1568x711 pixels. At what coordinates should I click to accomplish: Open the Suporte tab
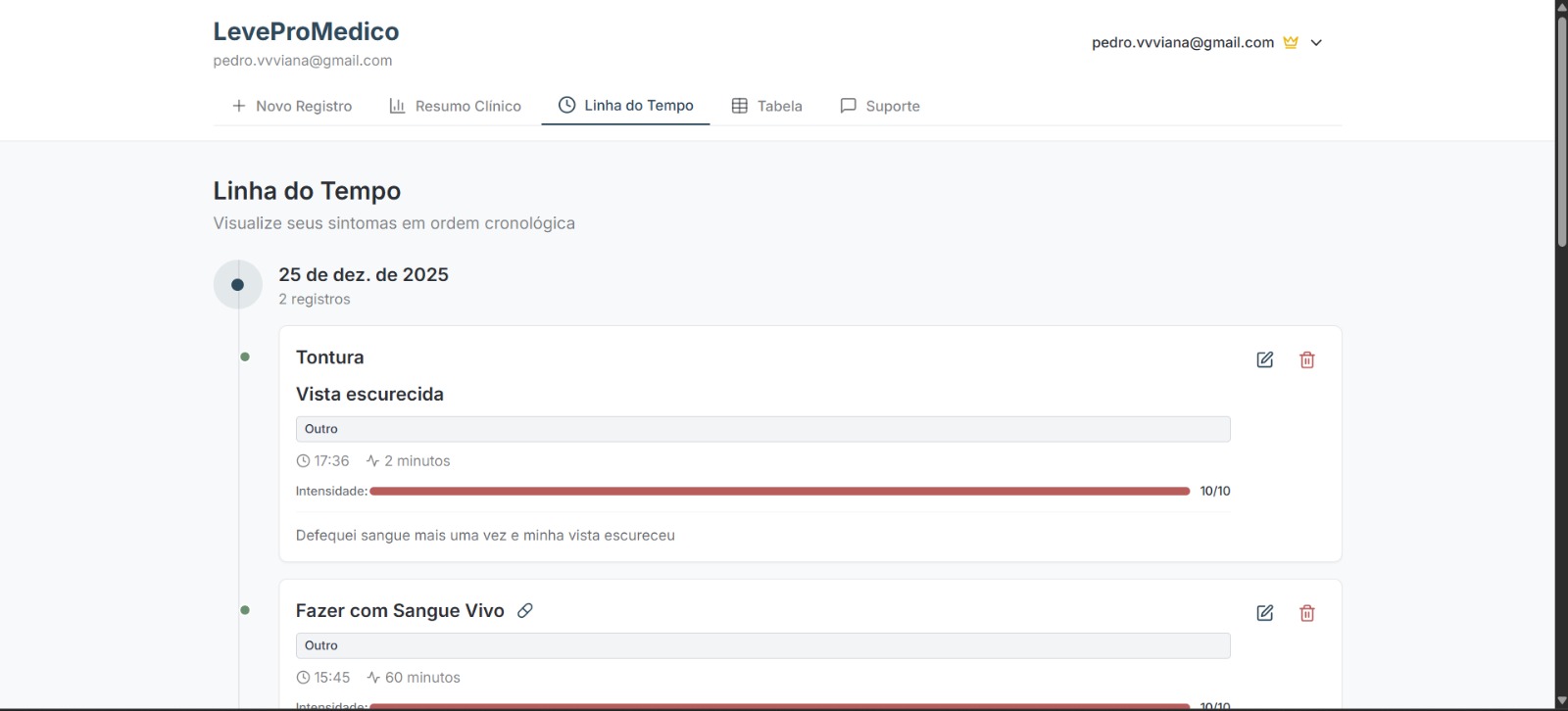click(880, 106)
